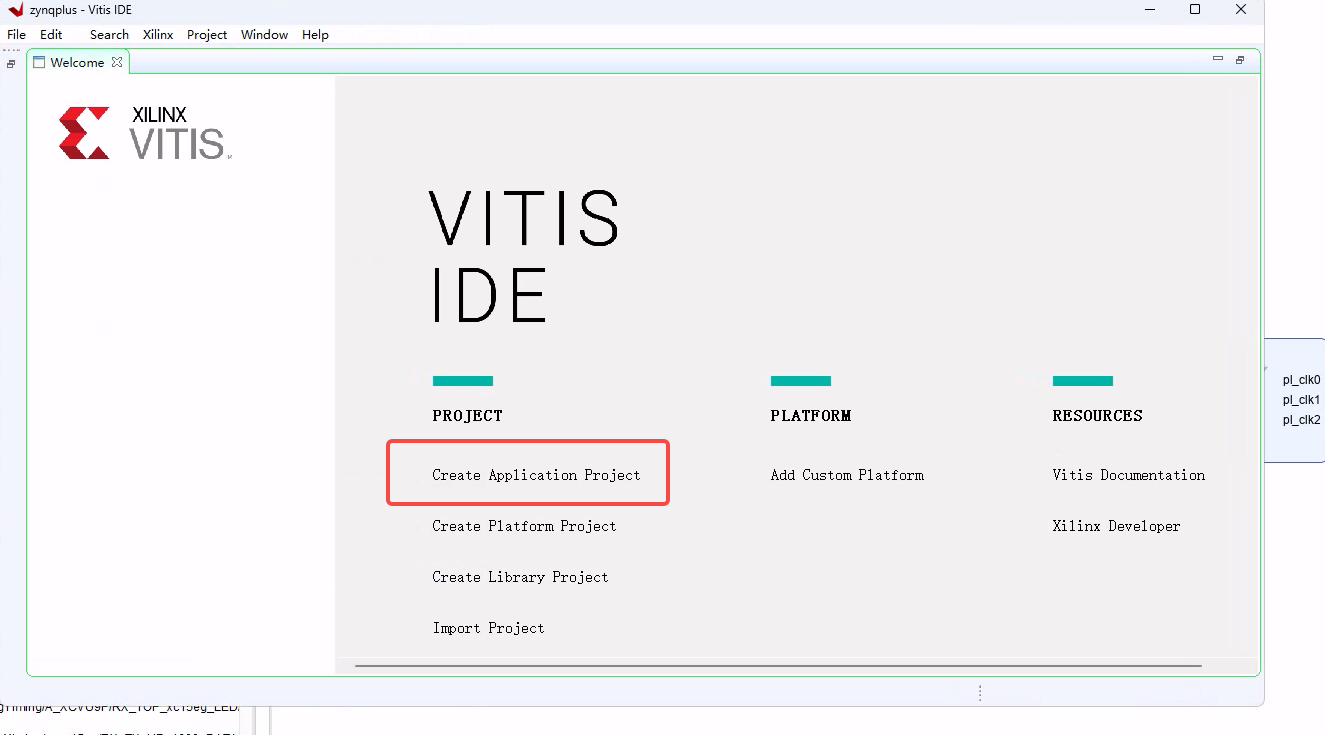
Task: Close the Welcome tab
Action: tap(117, 62)
